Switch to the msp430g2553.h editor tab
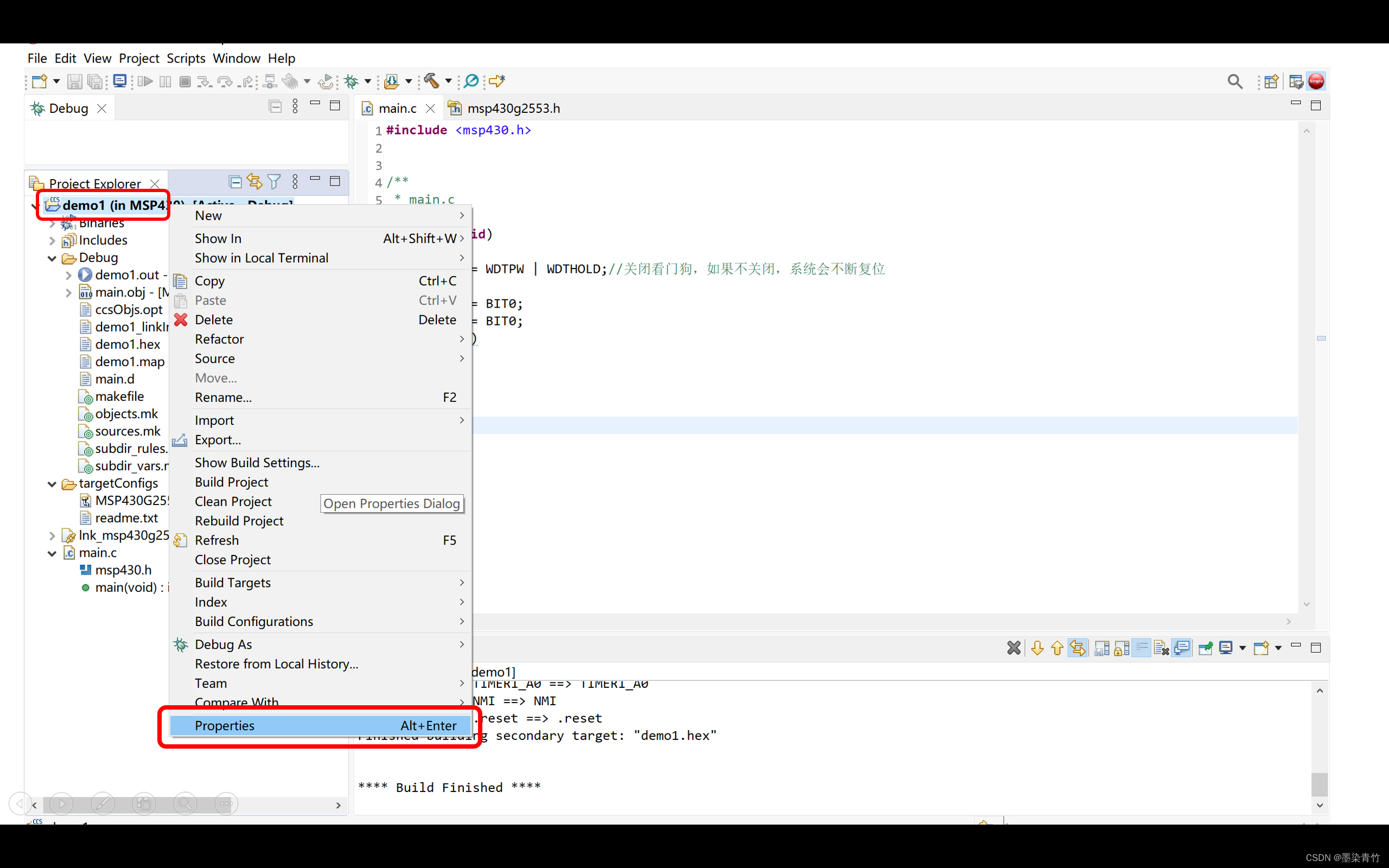The height and width of the screenshot is (868, 1389). 513,108
